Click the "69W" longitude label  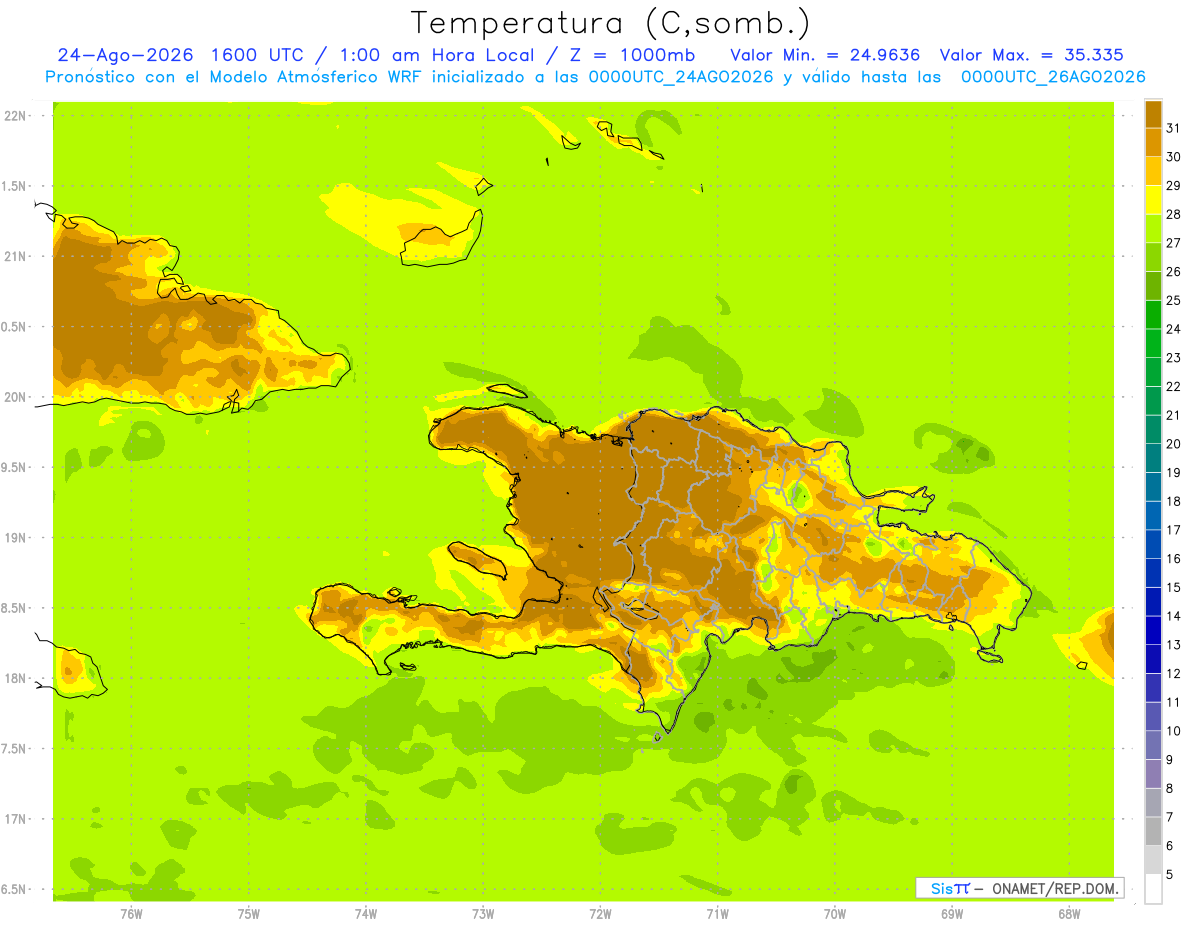click(952, 914)
